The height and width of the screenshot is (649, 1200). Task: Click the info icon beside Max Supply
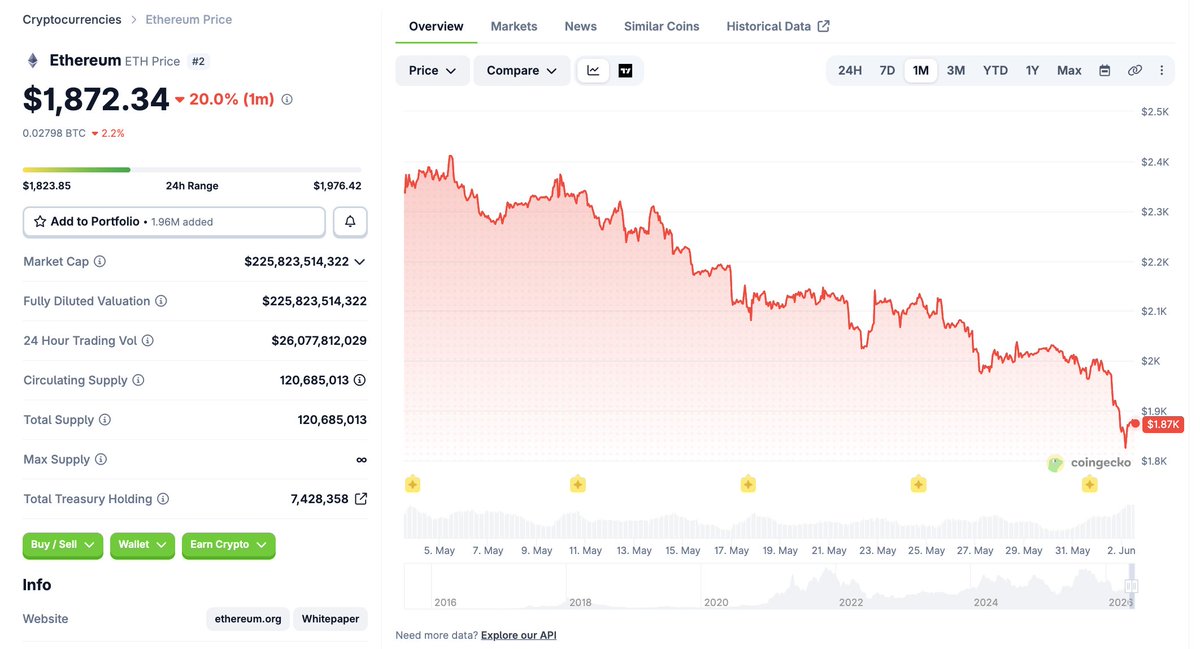101,460
